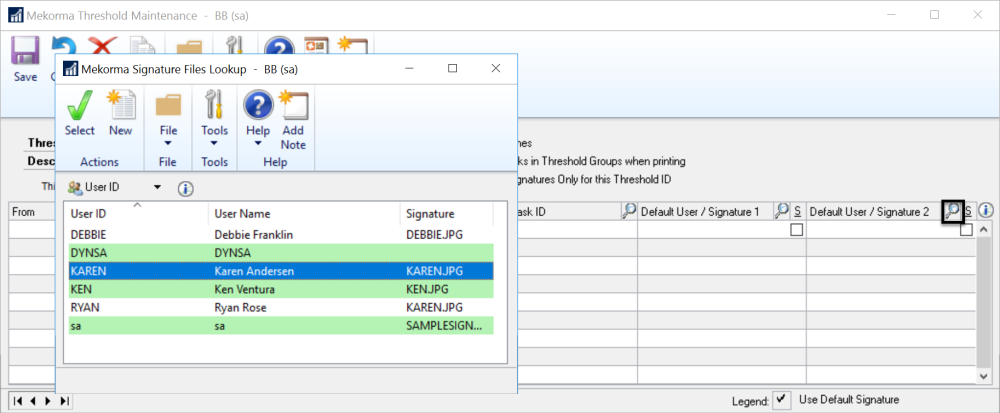
Task: Click the info icon at grid header right
Action: [986, 211]
